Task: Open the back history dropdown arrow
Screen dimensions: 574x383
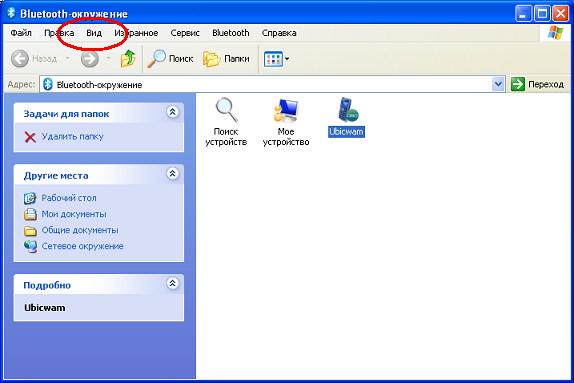Action: [68, 59]
